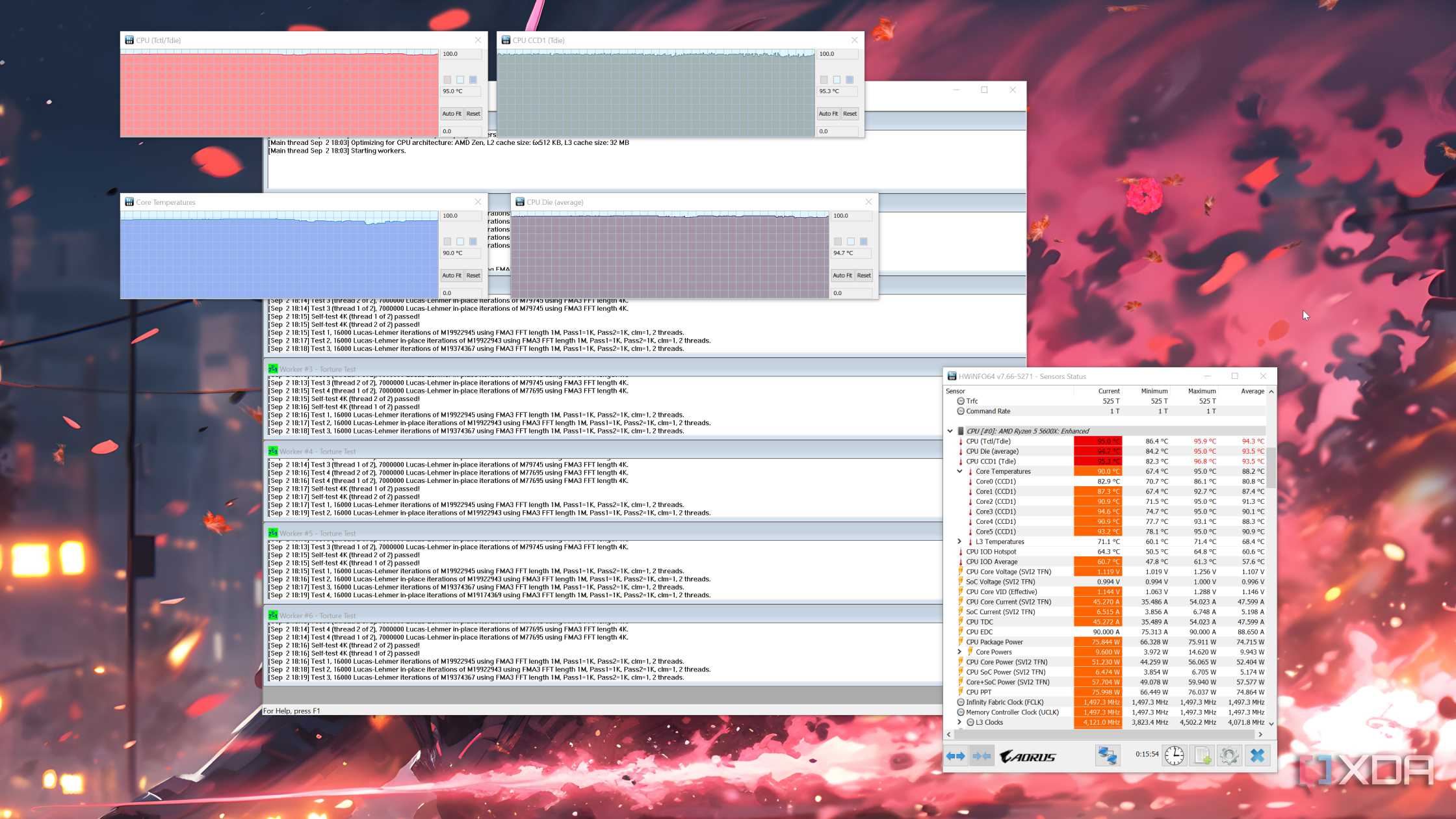
Task: Click Worker #3 Torture Test window icon
Action: pyautogui.click(x=273, y=369)
